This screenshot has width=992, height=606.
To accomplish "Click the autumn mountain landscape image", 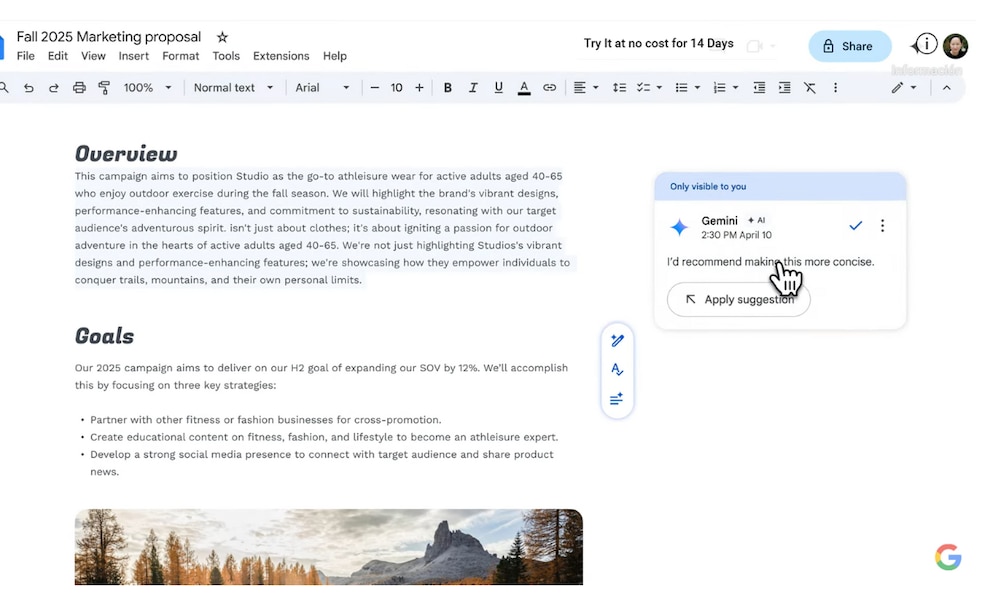I will [328, 547].
